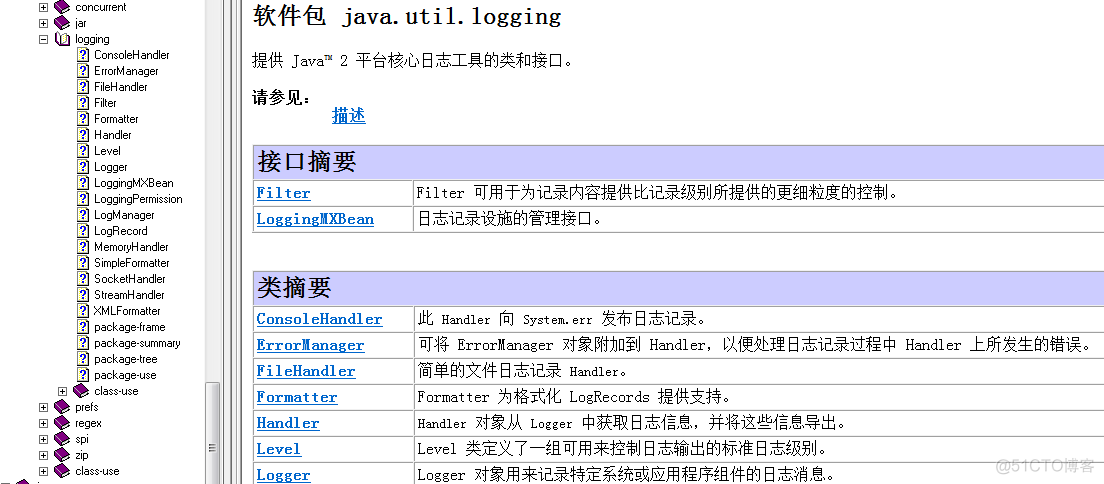Viewport: 1104px width, 484px height.
Task: Open the Handler class link
Action: point(287,423)
